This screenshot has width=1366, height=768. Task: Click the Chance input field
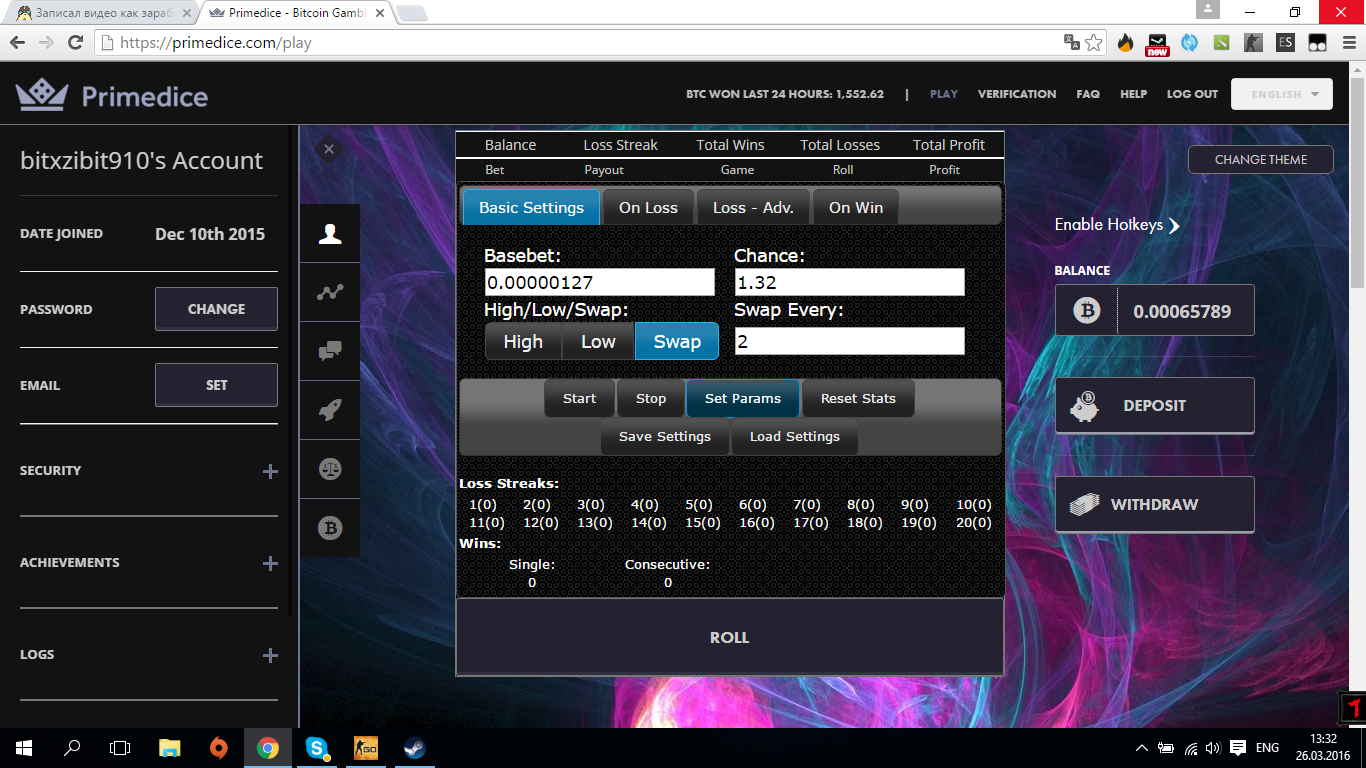pyautogui.click(x=850, y=282)
